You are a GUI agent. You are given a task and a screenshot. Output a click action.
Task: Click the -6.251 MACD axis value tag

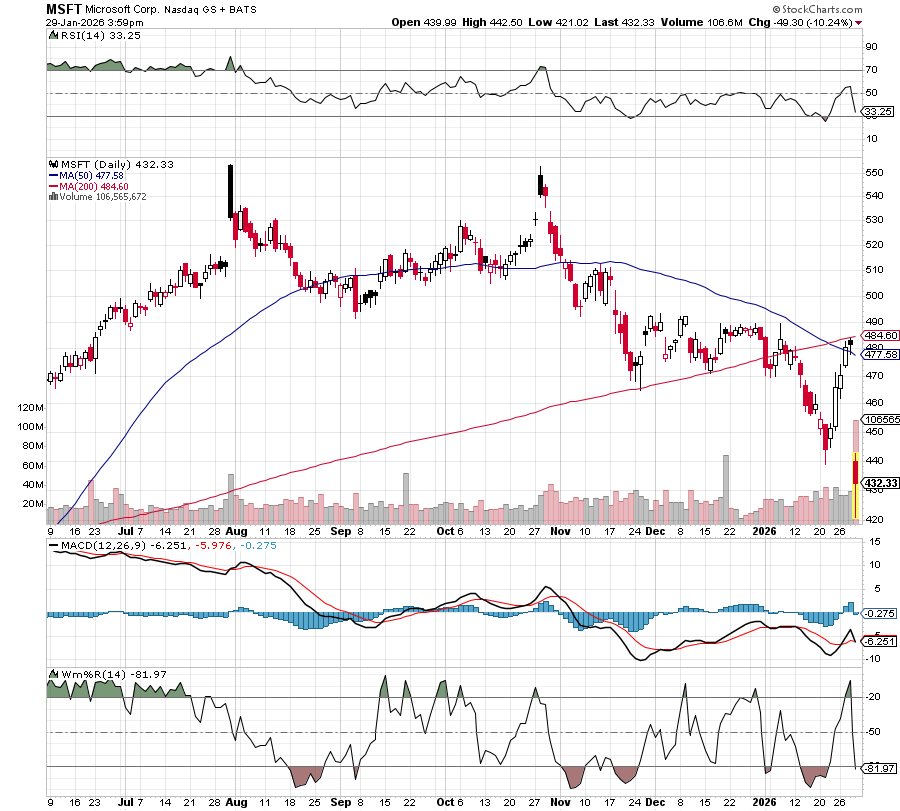878,641
